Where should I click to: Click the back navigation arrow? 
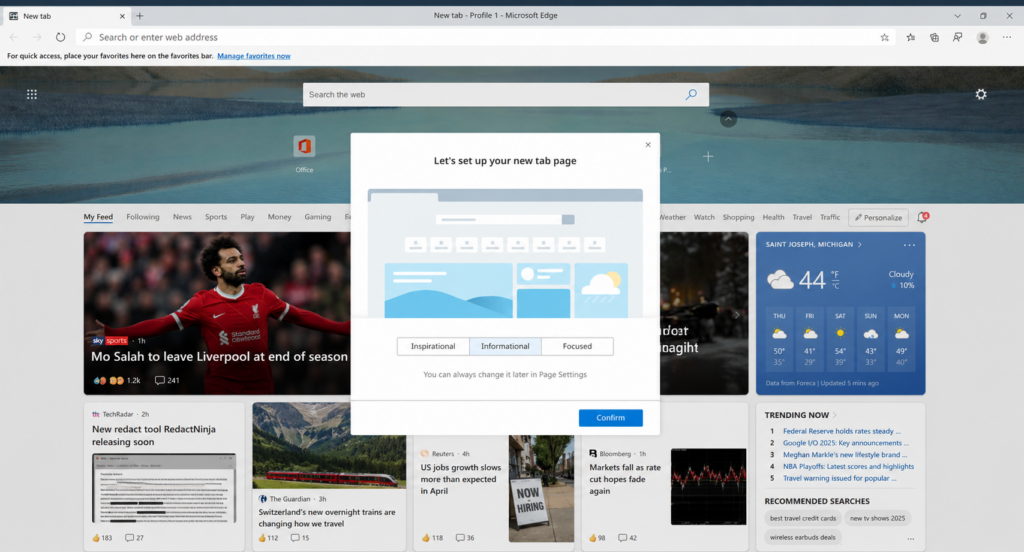(x=14, y=37)
